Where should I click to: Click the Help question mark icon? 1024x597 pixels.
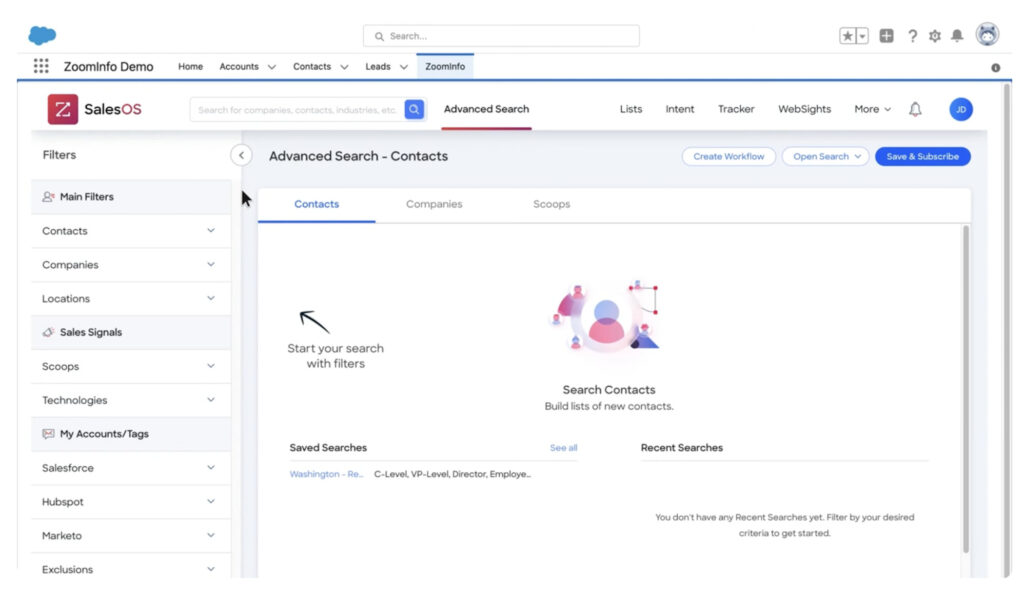point(912,34)
